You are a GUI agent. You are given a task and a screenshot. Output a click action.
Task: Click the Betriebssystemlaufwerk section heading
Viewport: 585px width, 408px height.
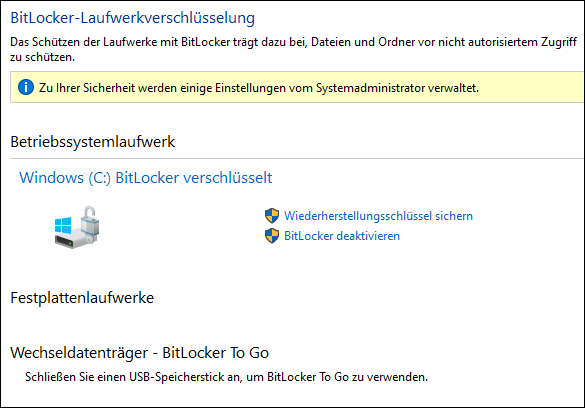tap(93, 142)
